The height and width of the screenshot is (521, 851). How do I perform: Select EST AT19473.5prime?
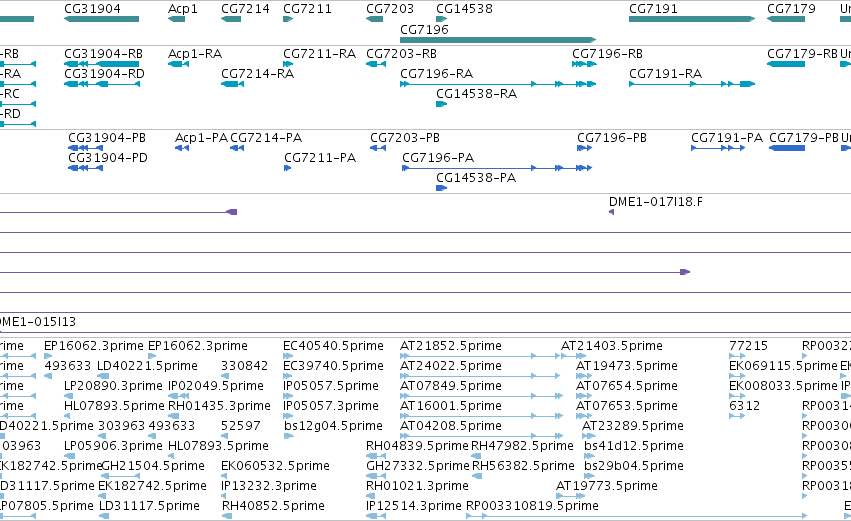click(626, 366)
